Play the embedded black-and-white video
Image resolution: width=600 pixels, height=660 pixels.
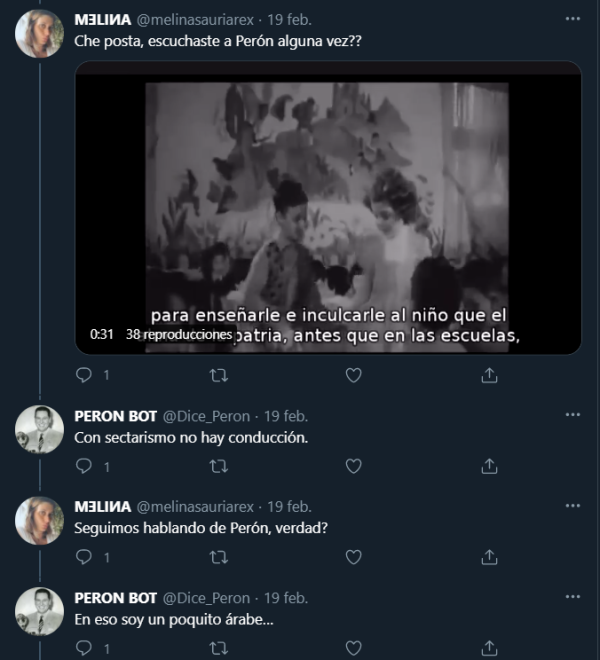point(327,207)
